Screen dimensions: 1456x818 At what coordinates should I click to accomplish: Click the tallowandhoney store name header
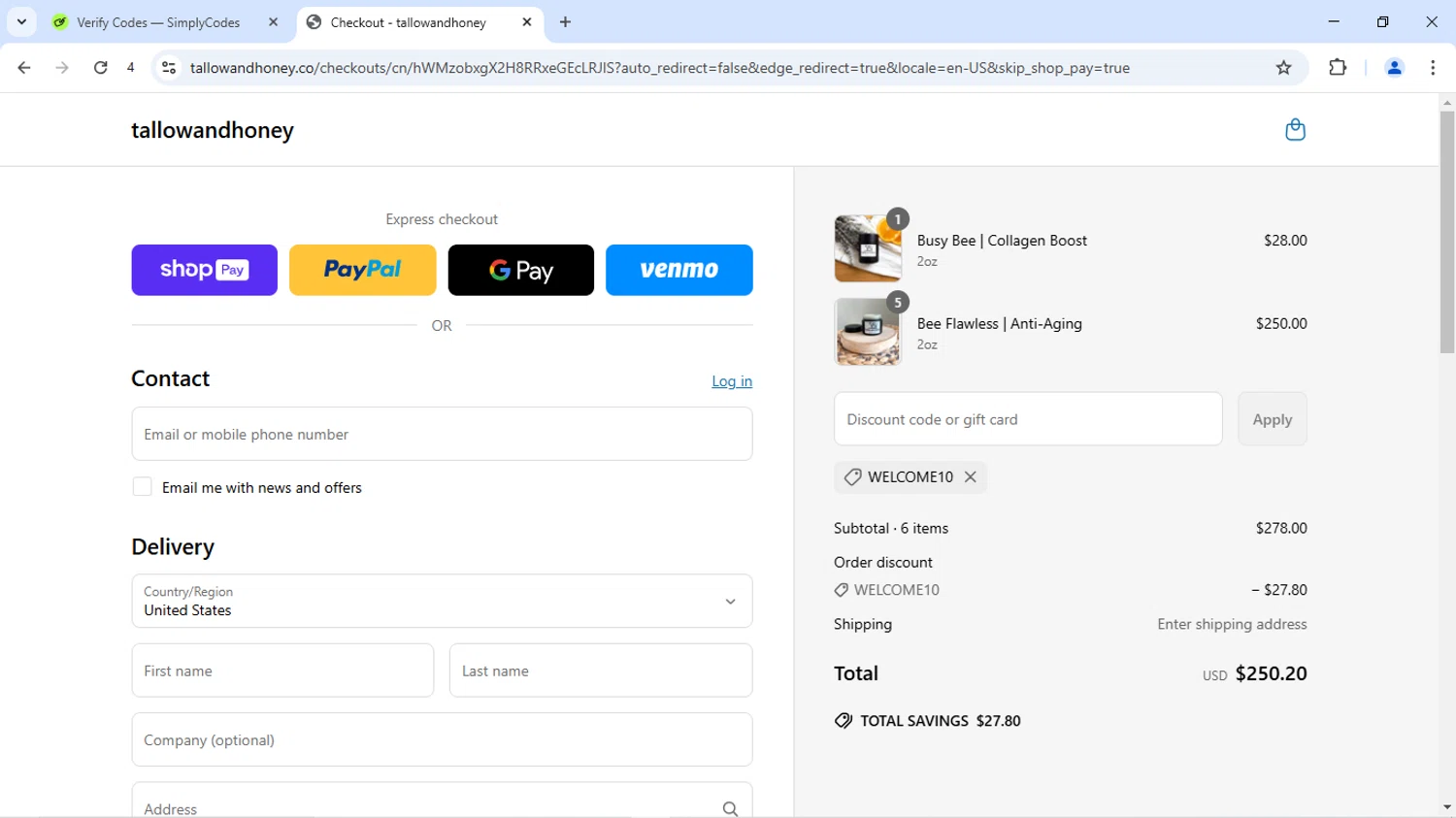[213, 130]
